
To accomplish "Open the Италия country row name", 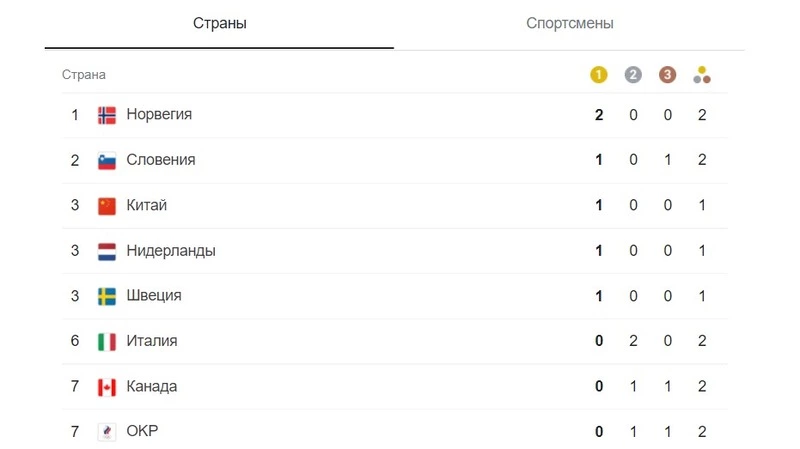I will 152,341.
